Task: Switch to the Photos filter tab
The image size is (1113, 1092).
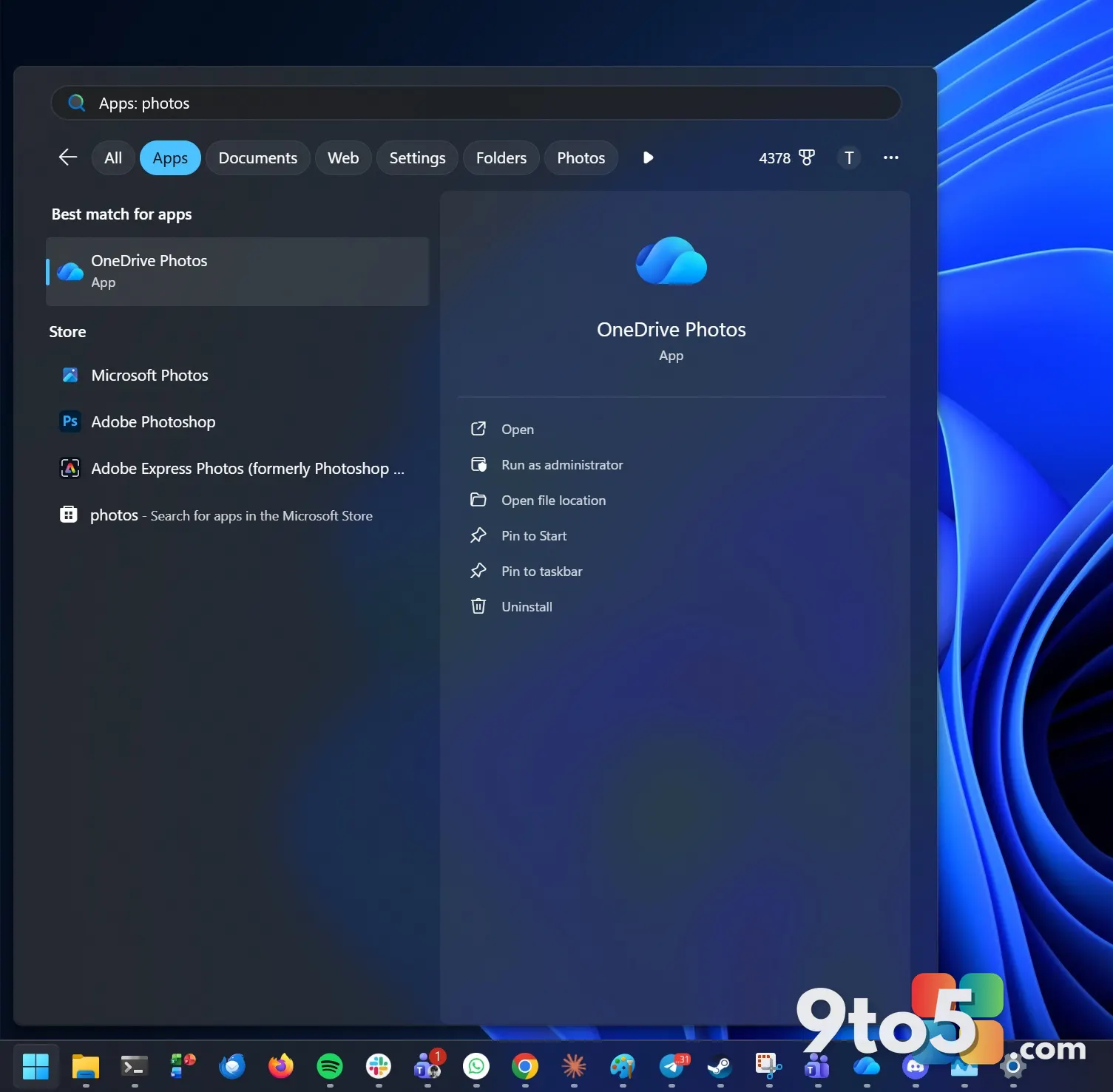Action: (x=581, y=158)
